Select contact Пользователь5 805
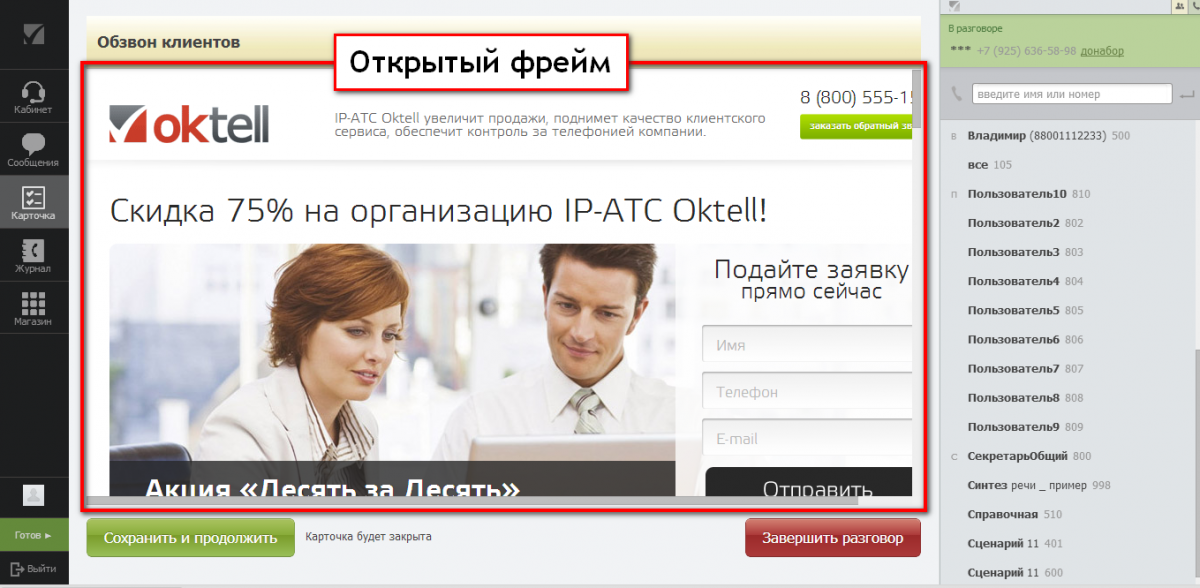 pos(1013,310)
